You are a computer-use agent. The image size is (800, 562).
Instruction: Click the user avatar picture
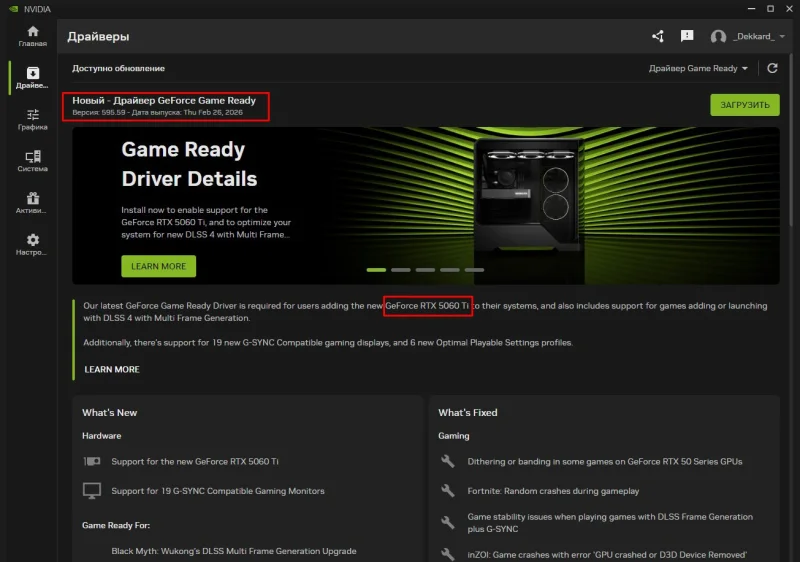click(x=718, y=37)
